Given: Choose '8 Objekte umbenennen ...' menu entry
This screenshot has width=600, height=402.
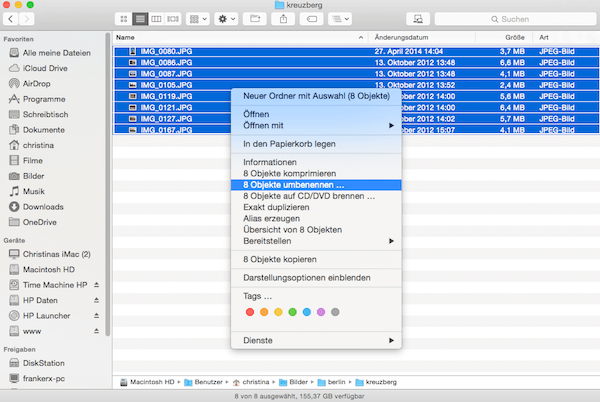Looking at the screenshot, I should pyautogui.click(x=293, y=184).
